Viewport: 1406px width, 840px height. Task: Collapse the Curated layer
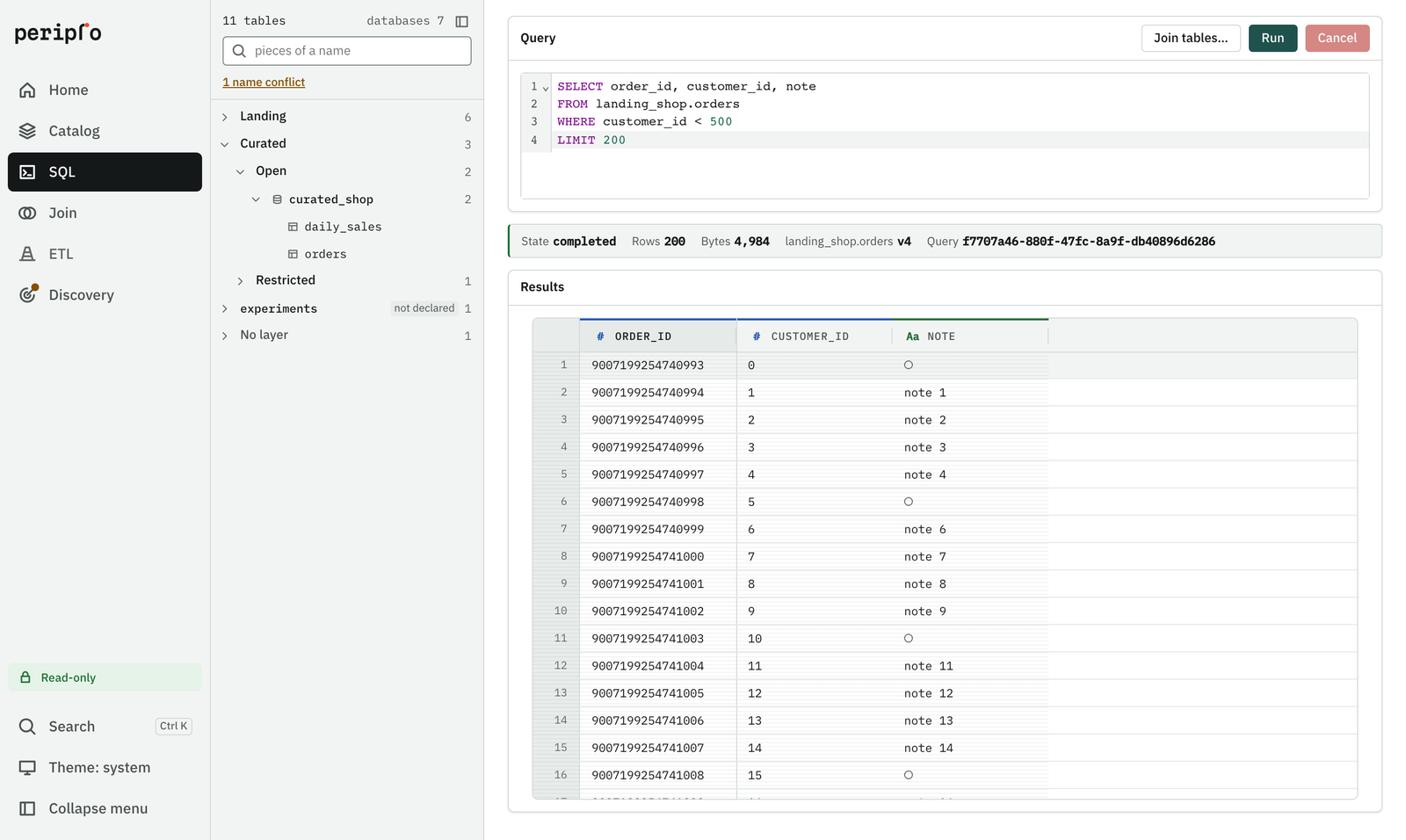(x=225, y=144)
